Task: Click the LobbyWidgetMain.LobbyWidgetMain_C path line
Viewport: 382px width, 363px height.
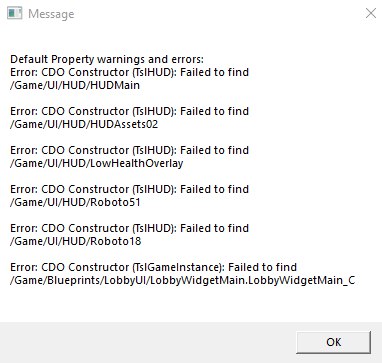Action: [x=182, y=280]
